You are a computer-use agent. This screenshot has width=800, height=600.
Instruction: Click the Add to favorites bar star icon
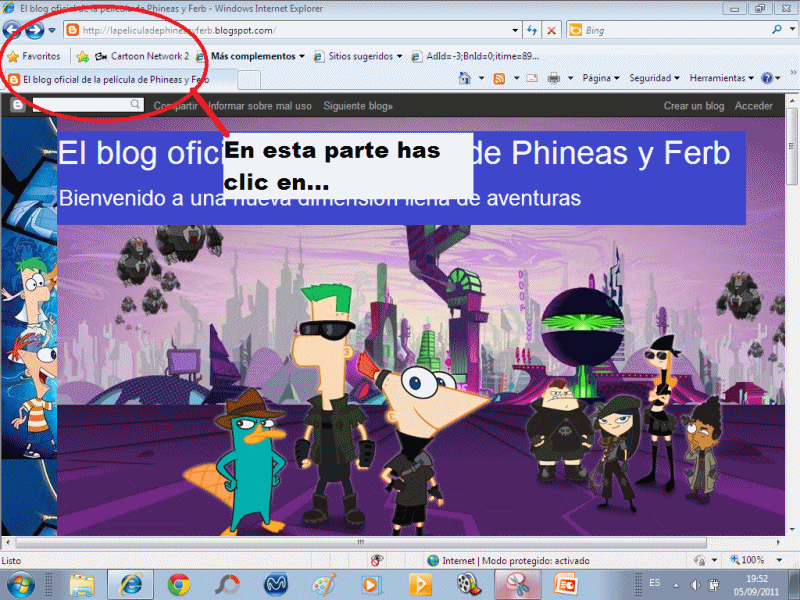pyautogui.click(x=82, y=57)
